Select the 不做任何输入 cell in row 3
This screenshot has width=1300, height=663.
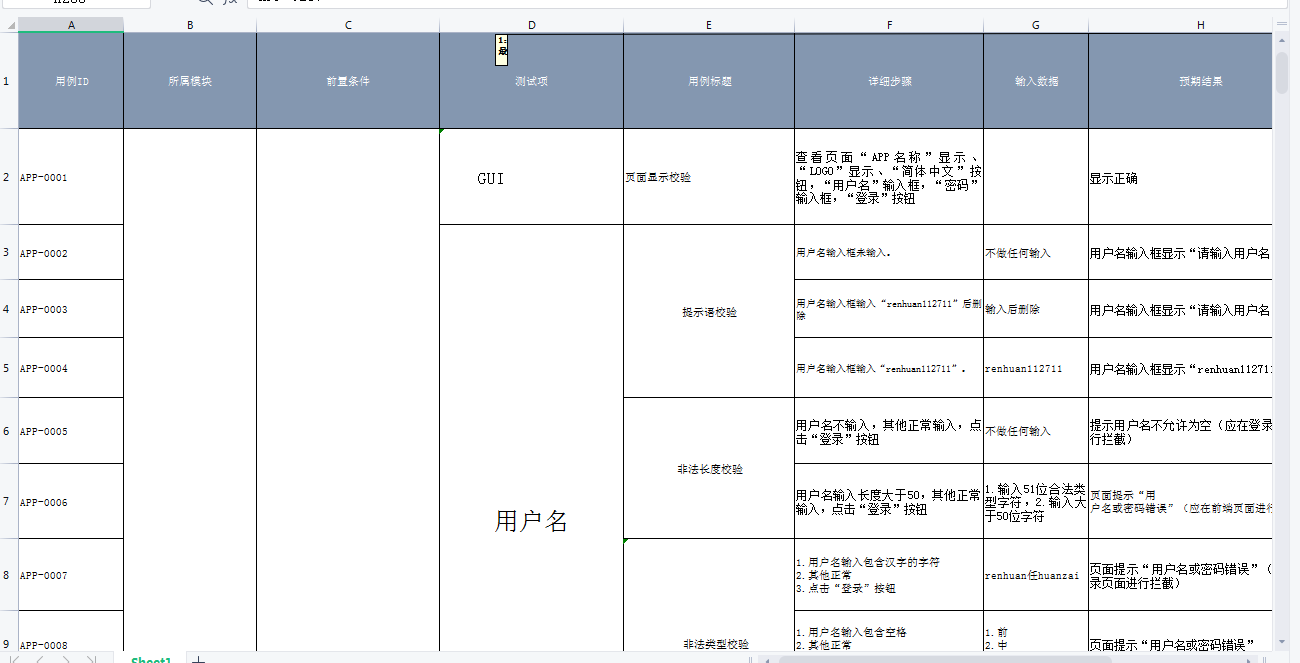(x=1036, y=252)
